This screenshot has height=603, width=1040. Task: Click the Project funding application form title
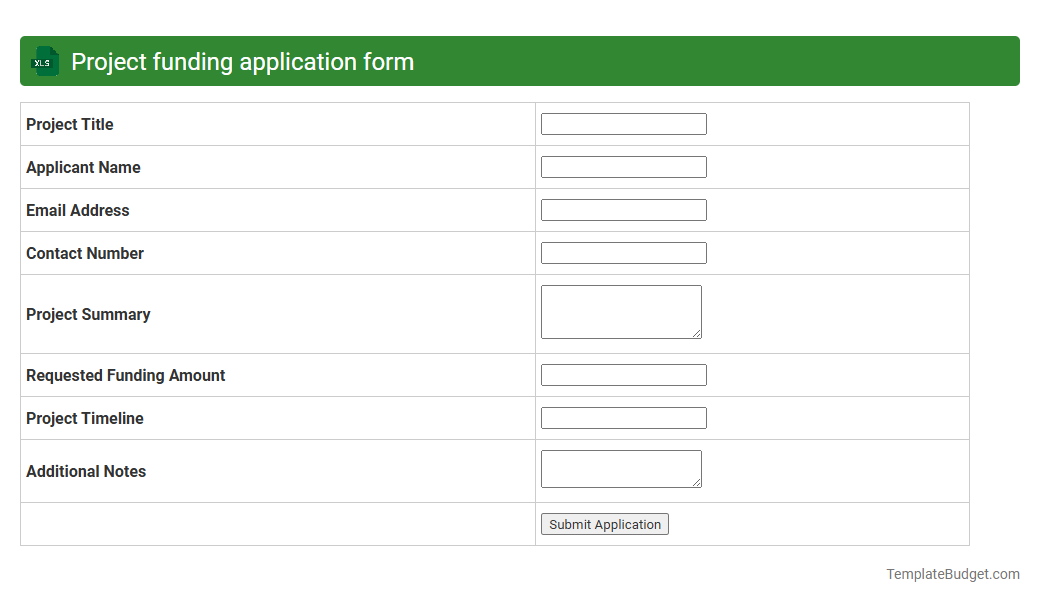[x=240, y=61]
